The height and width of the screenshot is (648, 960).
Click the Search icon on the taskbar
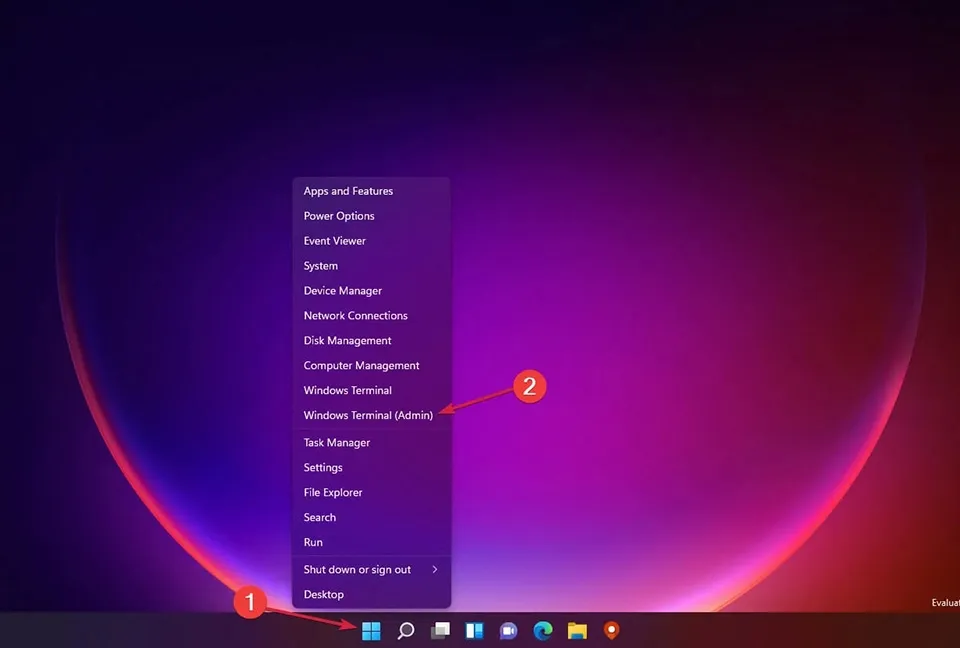click(x=405, y=631)
